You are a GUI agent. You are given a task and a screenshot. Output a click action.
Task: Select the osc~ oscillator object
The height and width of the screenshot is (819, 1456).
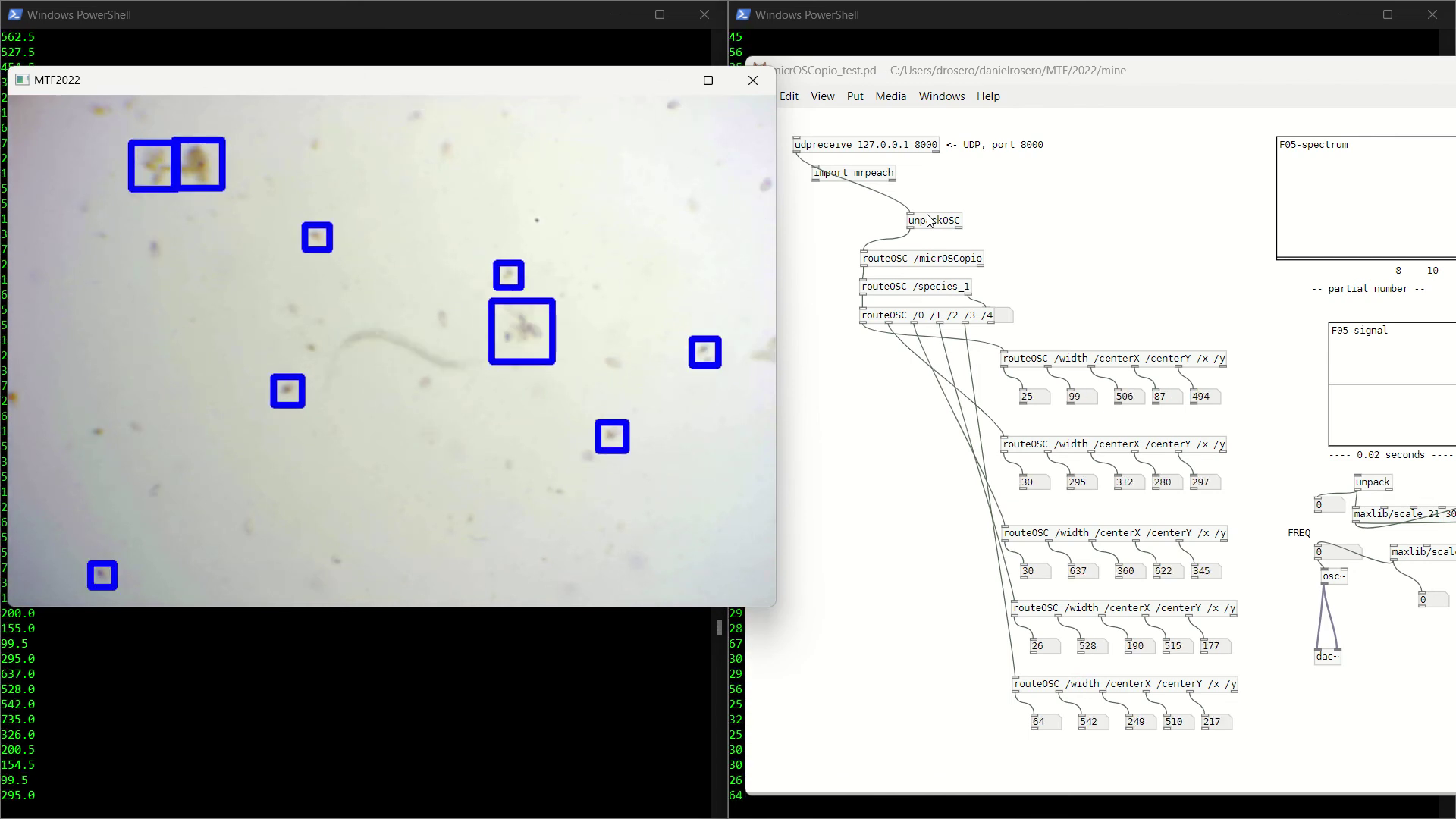1334,576
